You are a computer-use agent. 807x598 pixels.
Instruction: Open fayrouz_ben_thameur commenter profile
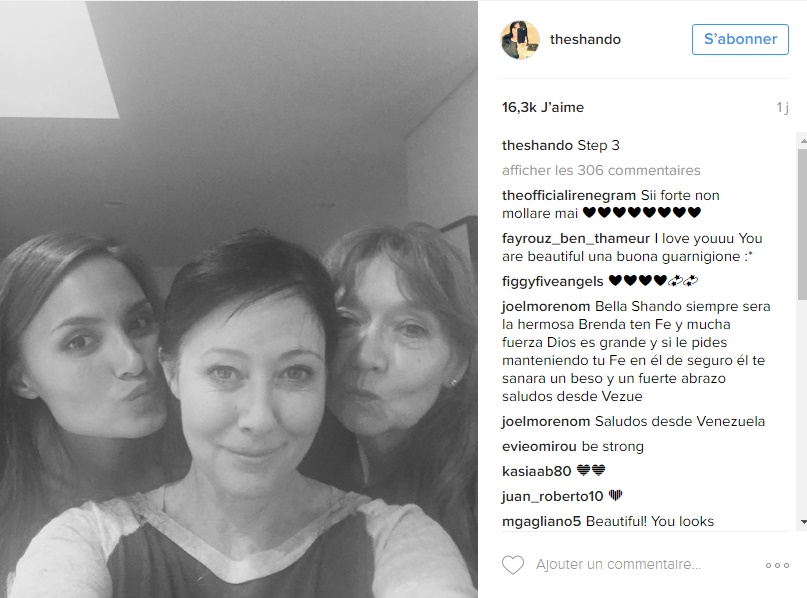click(575, 238)
